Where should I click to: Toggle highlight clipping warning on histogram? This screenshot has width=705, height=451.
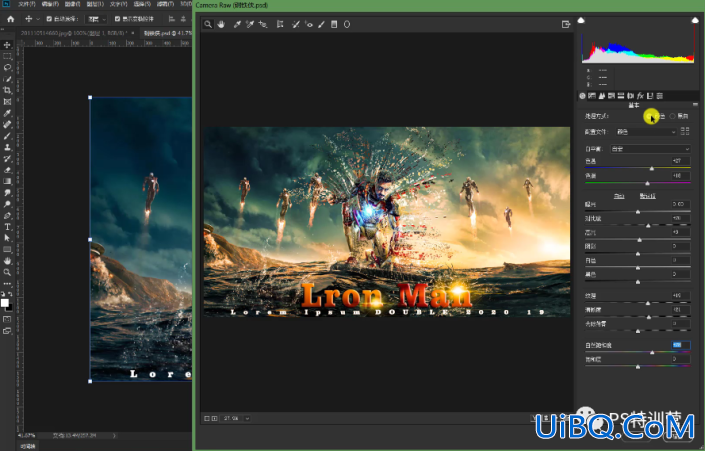695,20
